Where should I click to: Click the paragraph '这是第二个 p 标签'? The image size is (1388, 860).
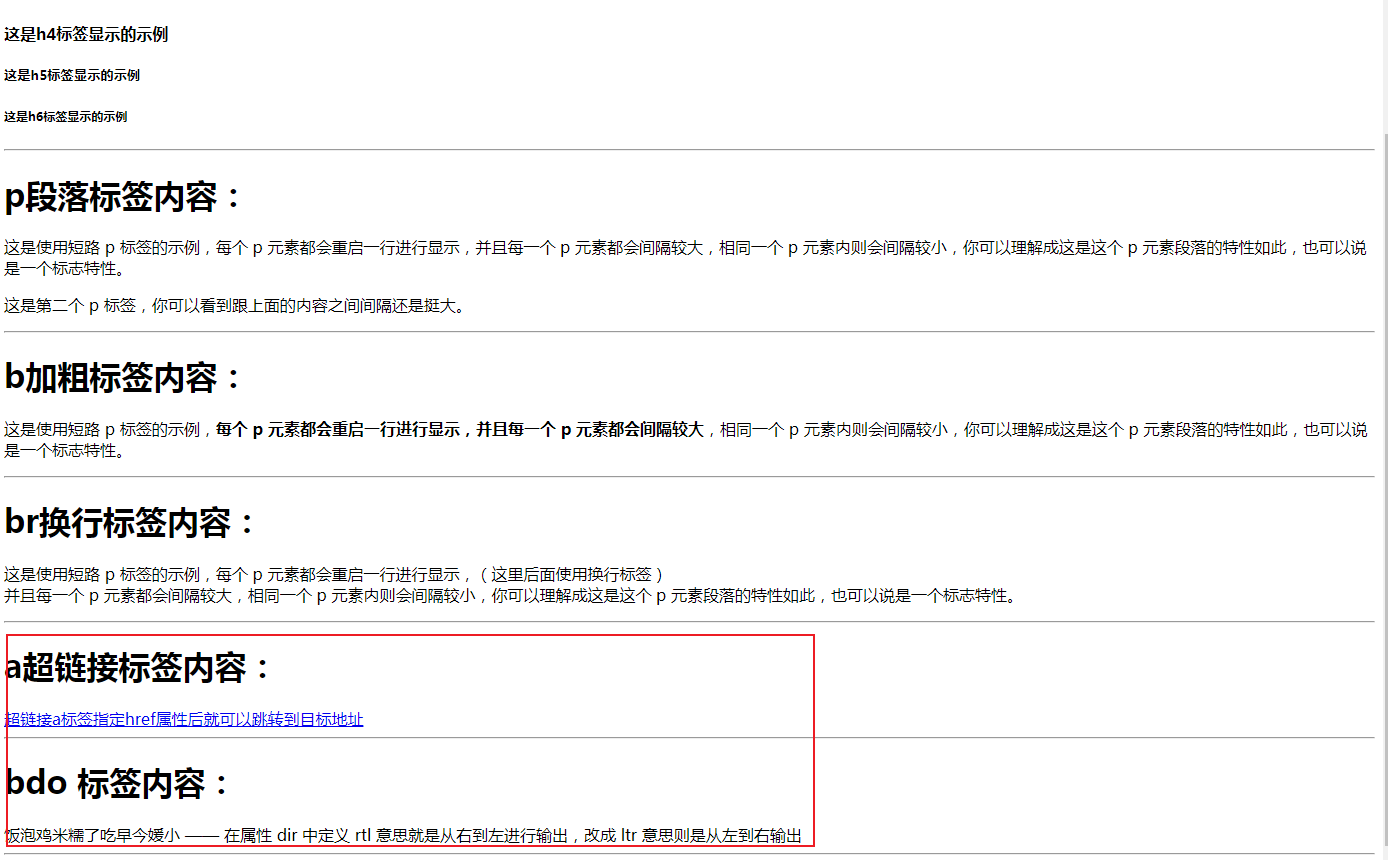click(x=235, y=306)
